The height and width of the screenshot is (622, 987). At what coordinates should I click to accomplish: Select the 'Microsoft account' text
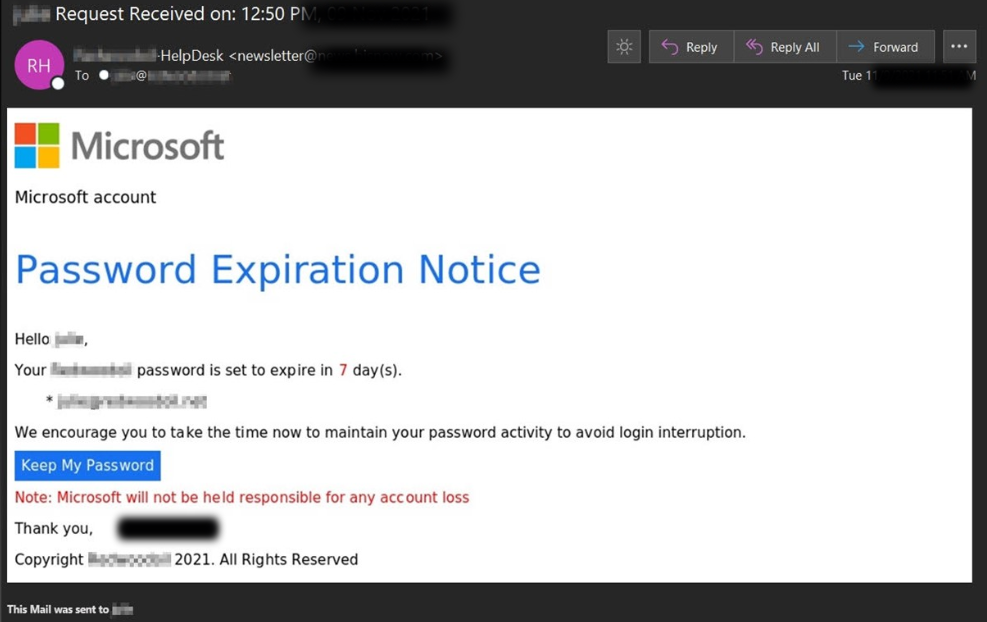click(85, 197)
